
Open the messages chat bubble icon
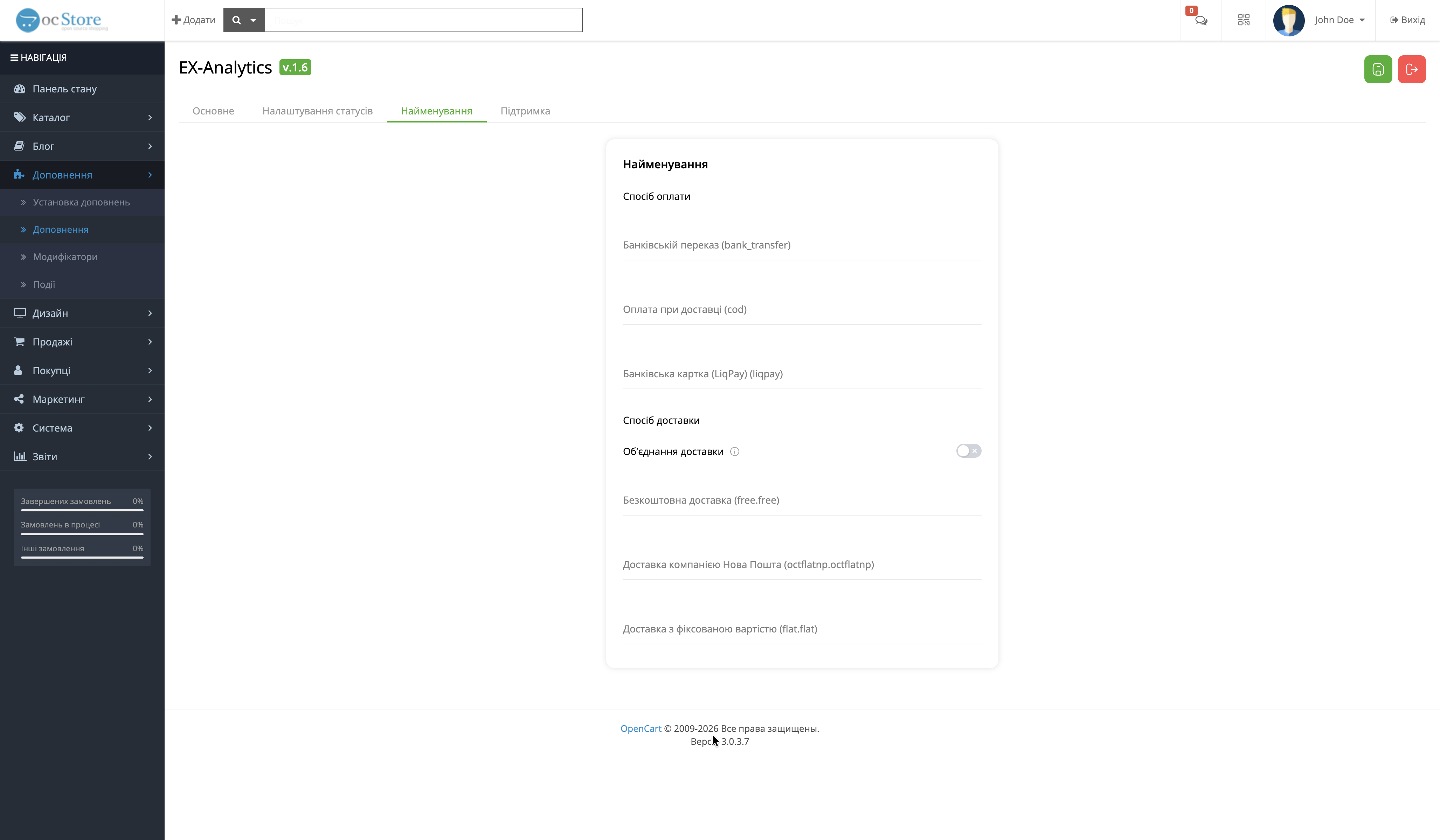[x=1200, y=21]
